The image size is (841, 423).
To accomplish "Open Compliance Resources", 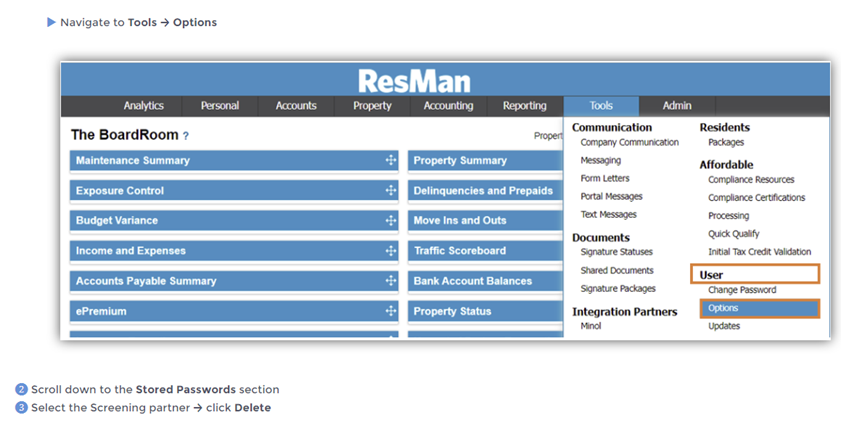I will [751, 180].
